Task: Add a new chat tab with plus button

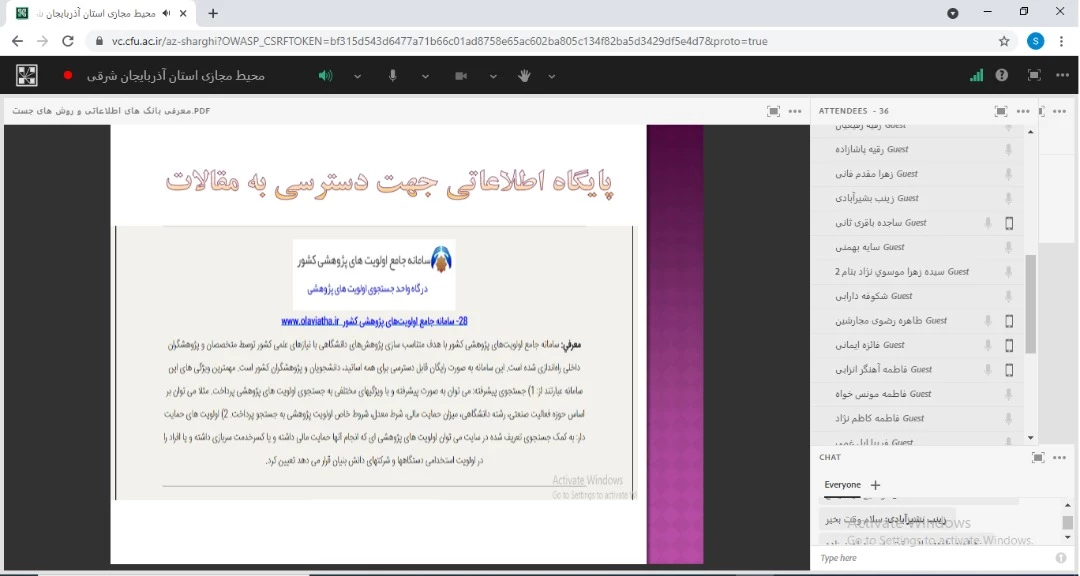Action: [x=876, y=485]
